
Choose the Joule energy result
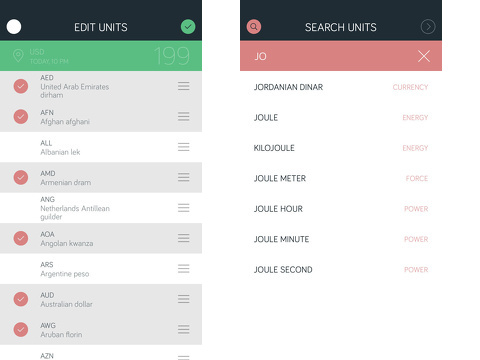pos(341,118)
